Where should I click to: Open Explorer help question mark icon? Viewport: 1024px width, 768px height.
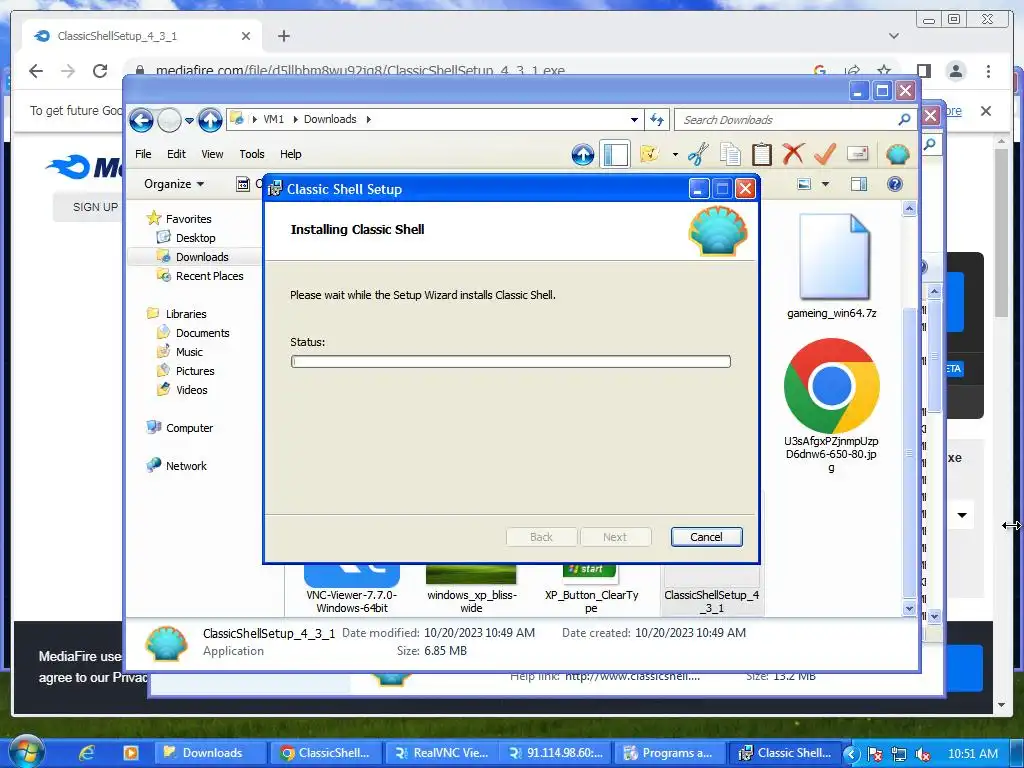pos(895,184)
